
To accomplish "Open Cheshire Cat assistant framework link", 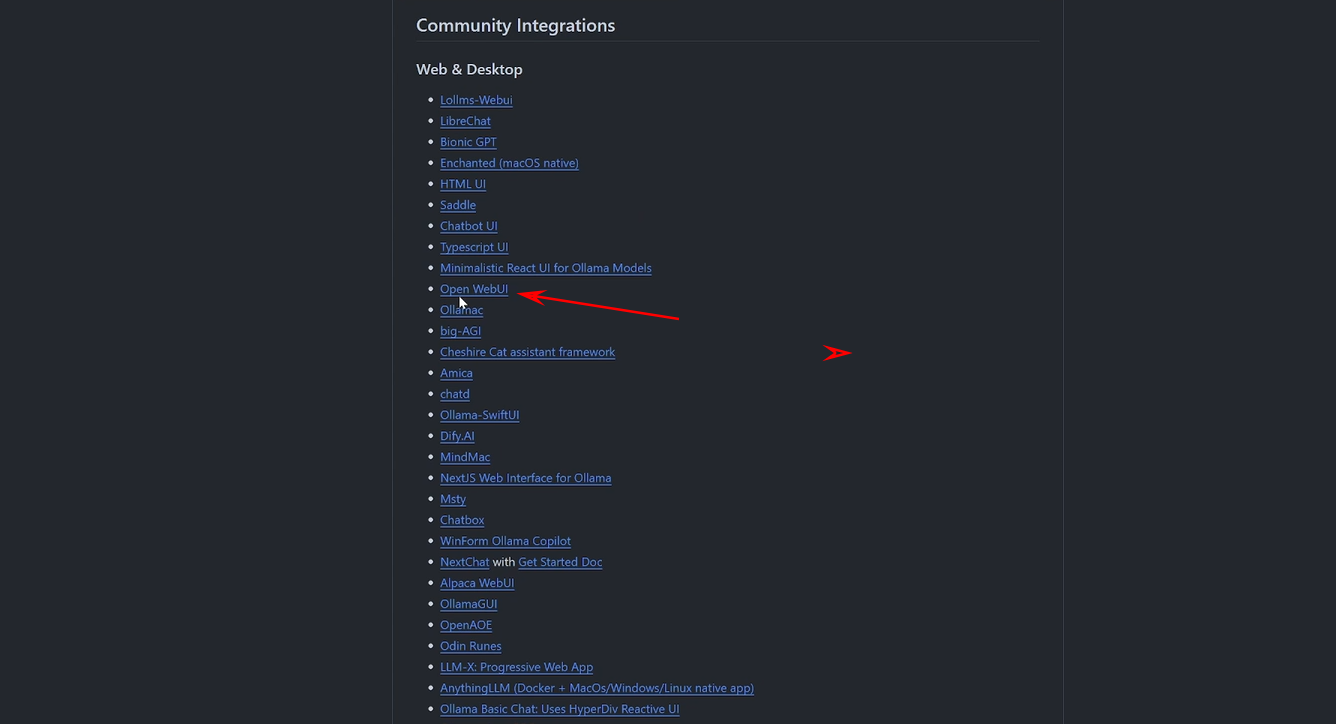I will coord(527,352).
